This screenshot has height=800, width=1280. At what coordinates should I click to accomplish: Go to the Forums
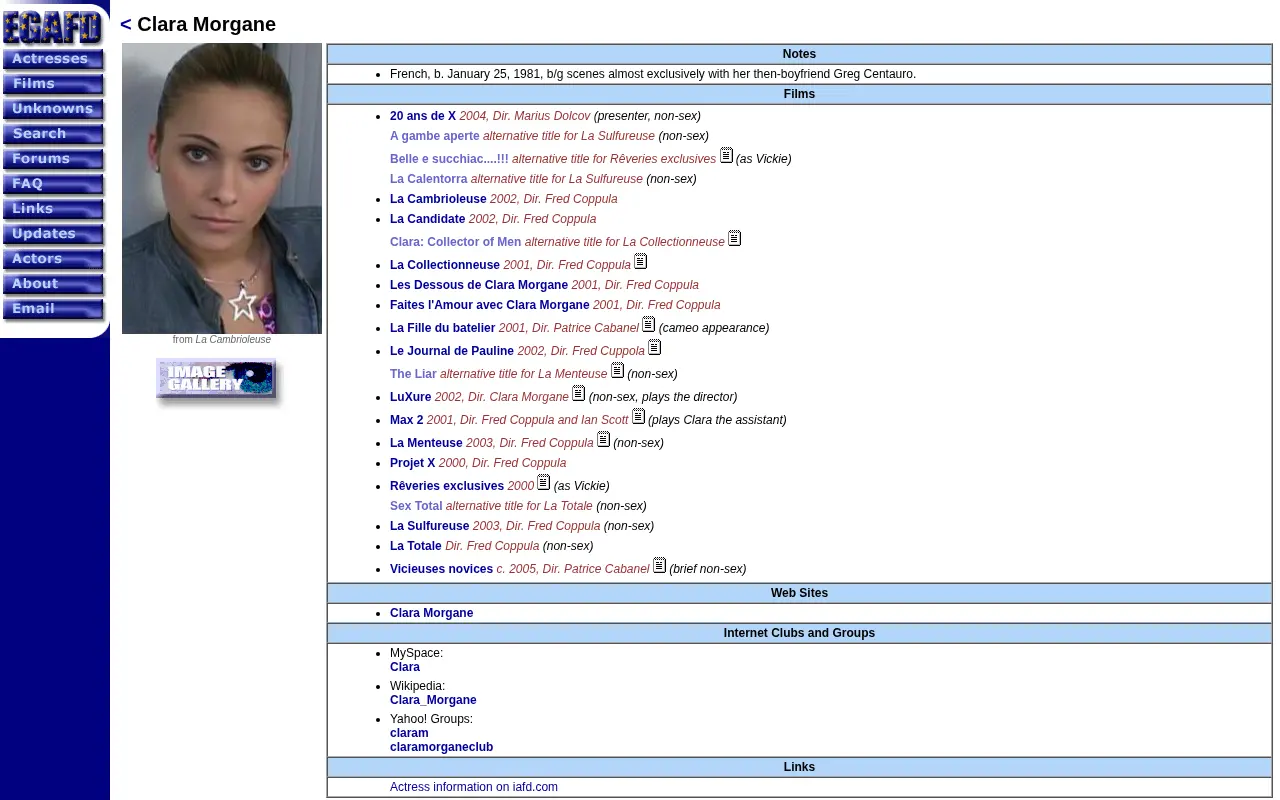pyautogui.click(x=53, y=160)
